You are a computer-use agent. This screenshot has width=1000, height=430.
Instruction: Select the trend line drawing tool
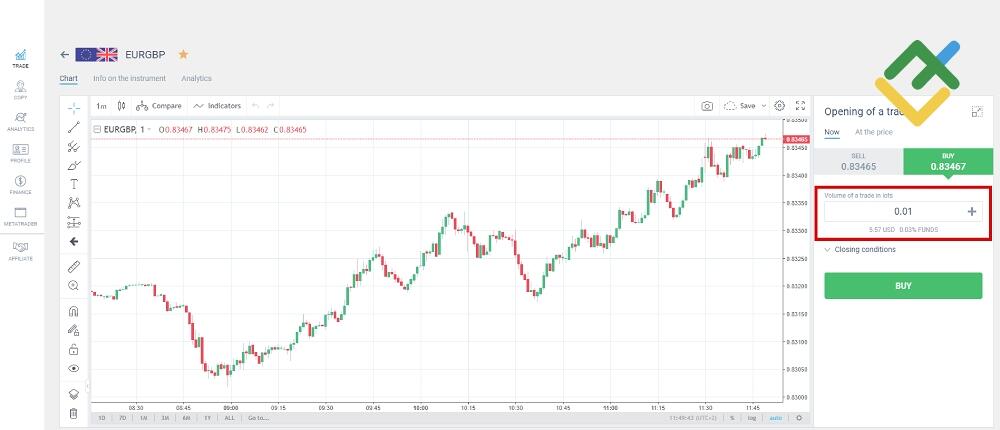click(73, 127)
